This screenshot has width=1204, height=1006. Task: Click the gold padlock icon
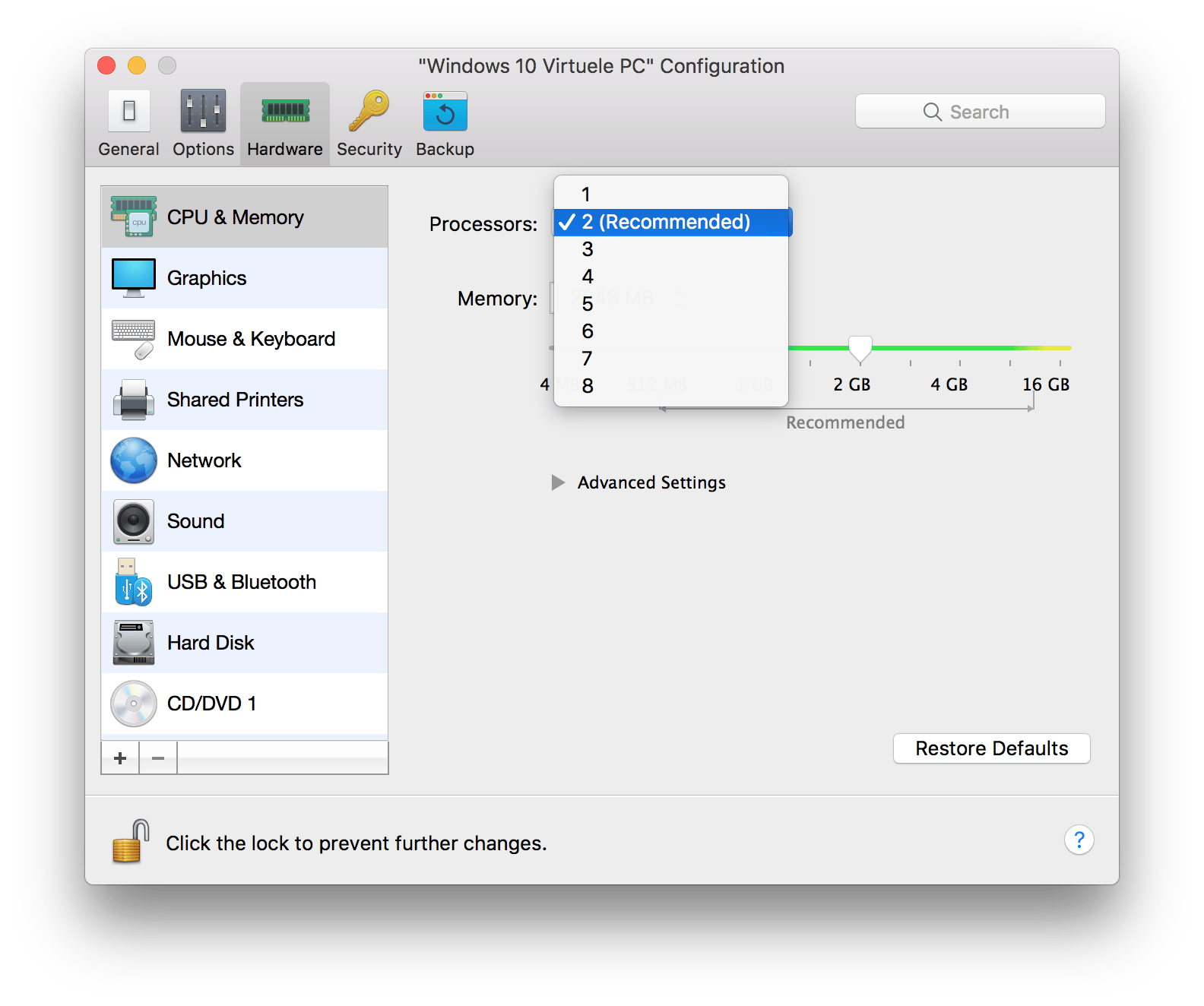pyautogui.click(x=131, y=841)
